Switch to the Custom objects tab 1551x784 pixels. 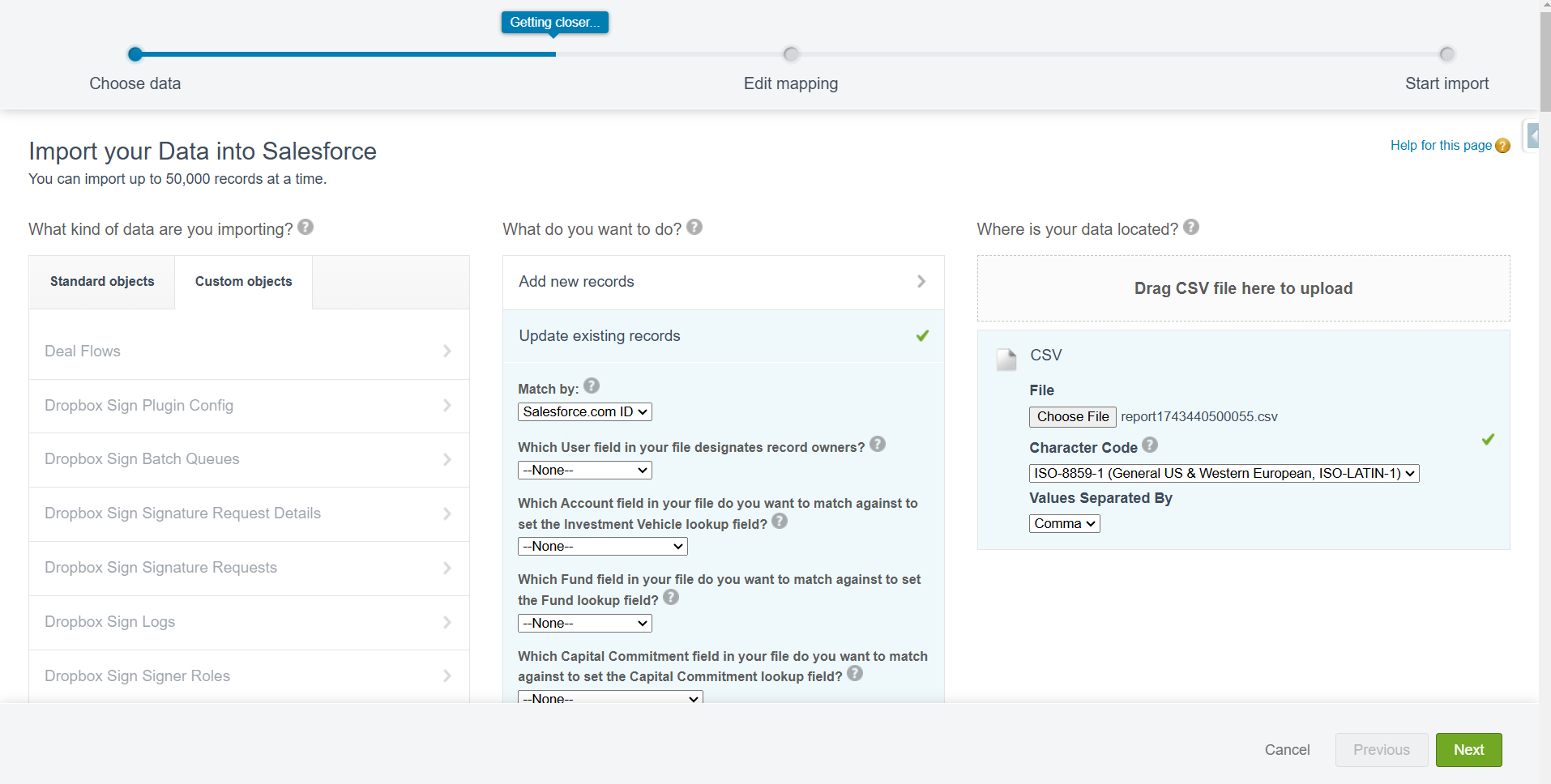[244, 282]
